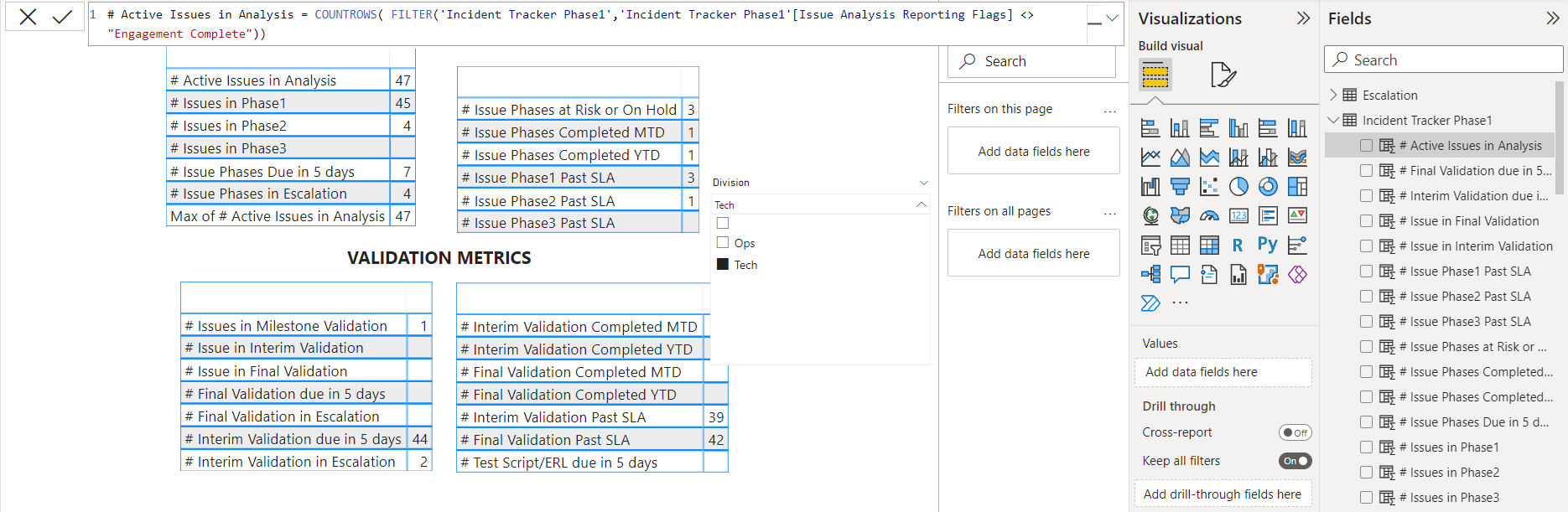The width and height of the screenshot is (1568, 512).
Task: Collapse the Incident Tracker Phase1 table
Action: (1333, 121)
